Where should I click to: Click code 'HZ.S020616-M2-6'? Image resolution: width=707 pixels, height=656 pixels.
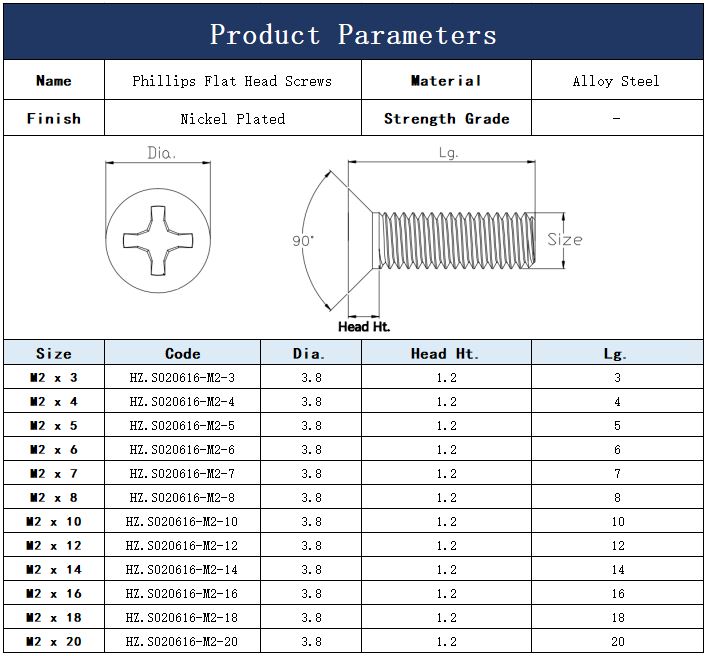[x=182, y=450]
